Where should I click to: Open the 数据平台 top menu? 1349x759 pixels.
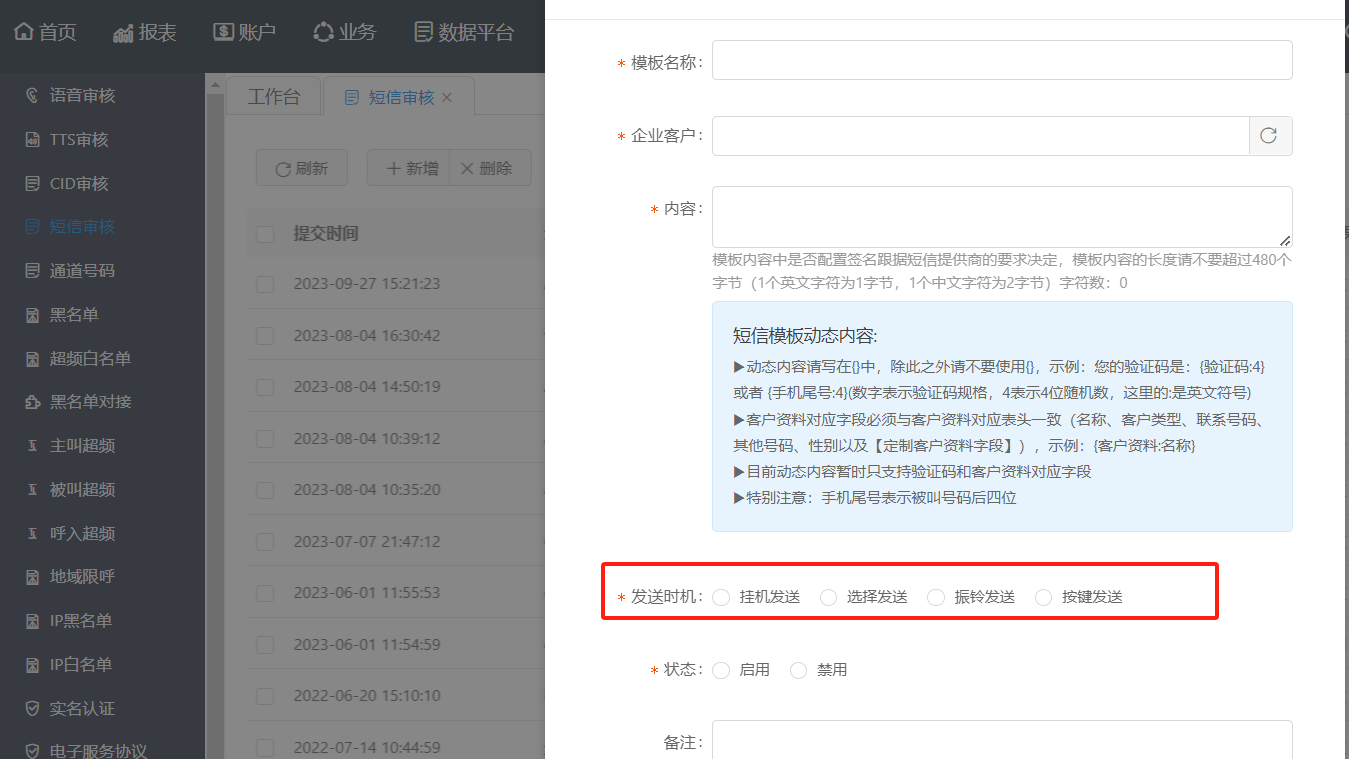click(464, 32)
